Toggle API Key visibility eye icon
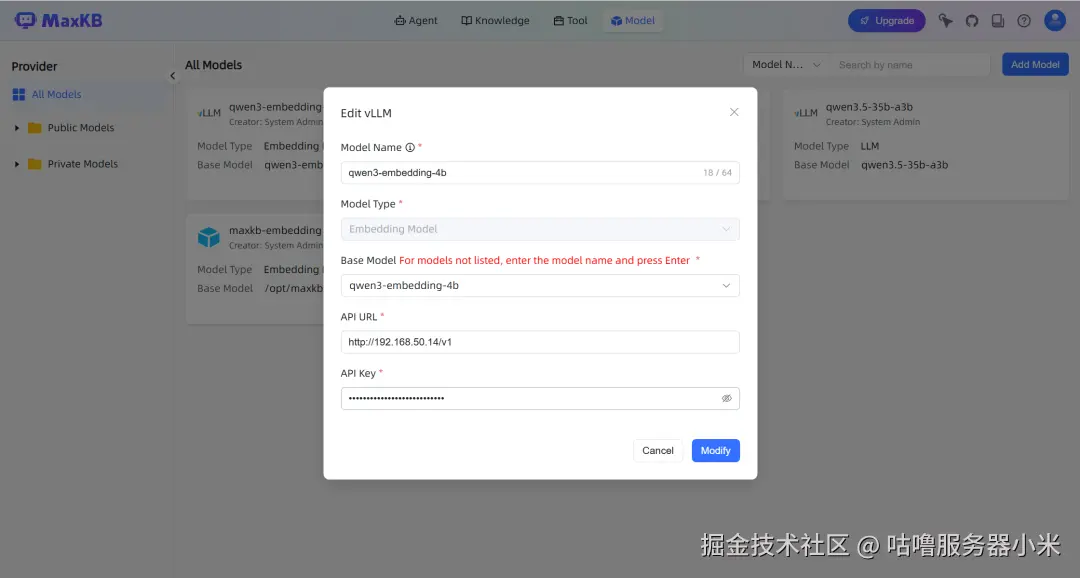 pyautogui.click(x=726, y=399)
